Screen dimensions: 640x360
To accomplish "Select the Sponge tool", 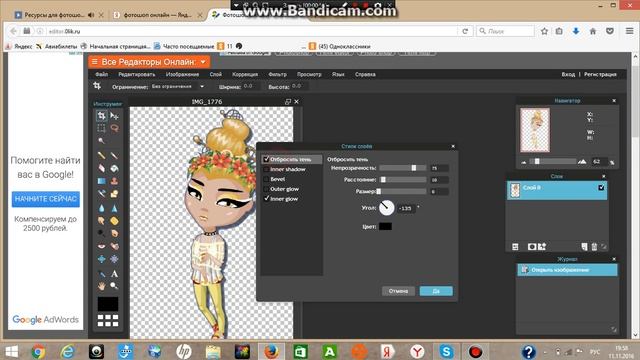I will 114,221.
